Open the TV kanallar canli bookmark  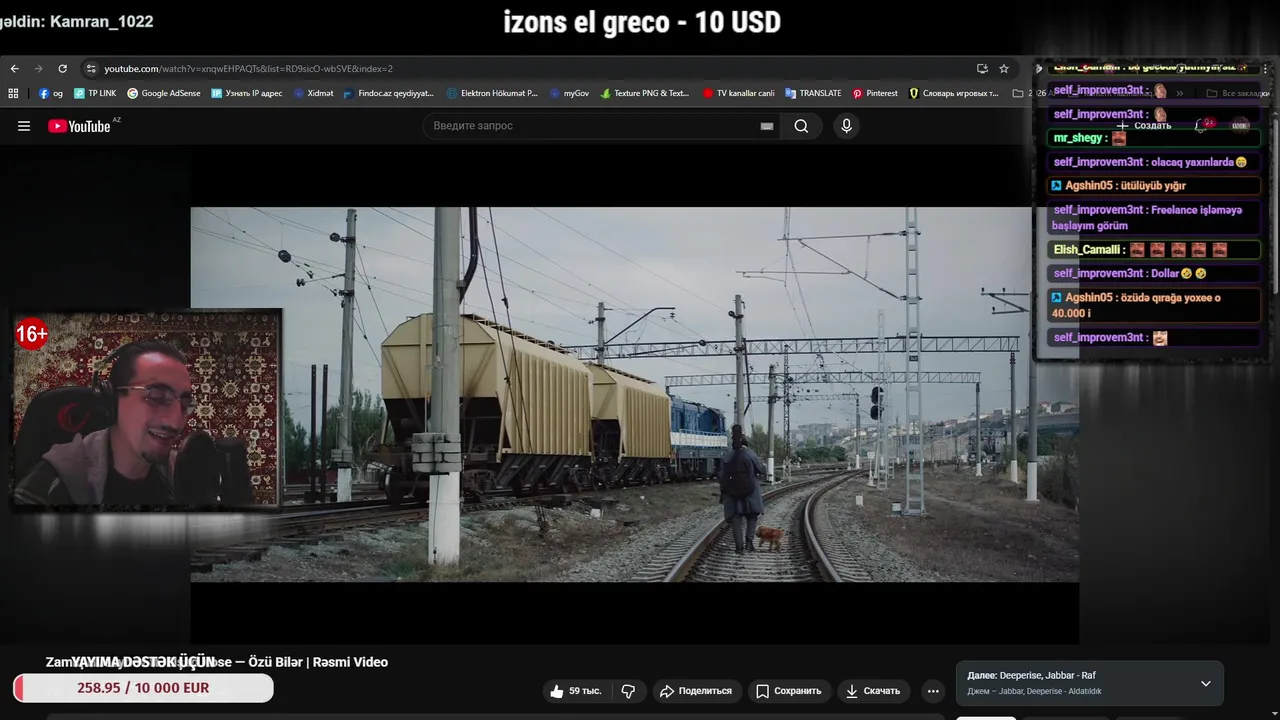tap(738, 93)
